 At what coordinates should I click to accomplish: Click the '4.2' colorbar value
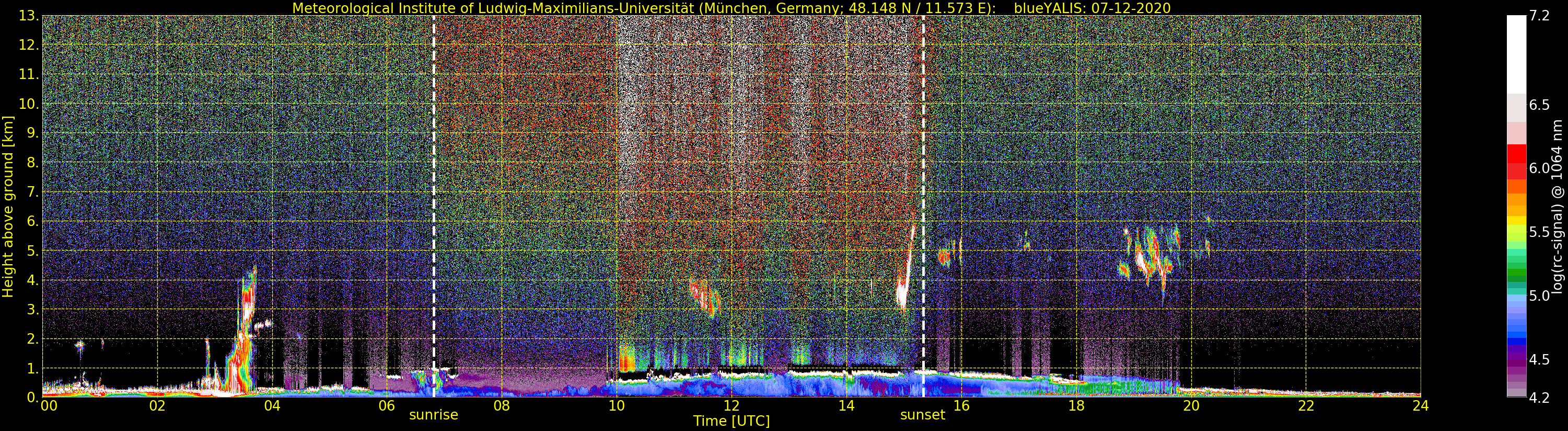click(1539, 398)
